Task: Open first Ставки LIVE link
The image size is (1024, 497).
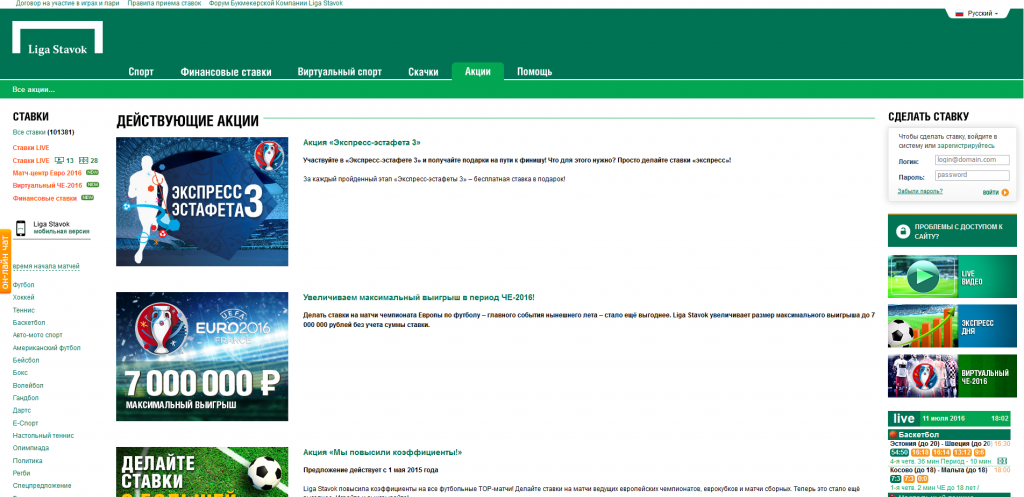Action: (x=31, y=148)
